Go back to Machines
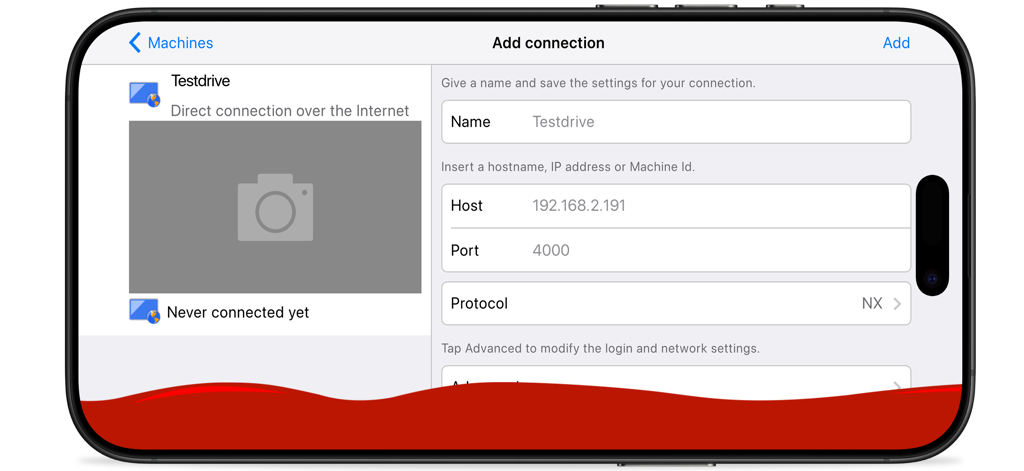The width and height of the screenshot is (1024, 471). 171,43
